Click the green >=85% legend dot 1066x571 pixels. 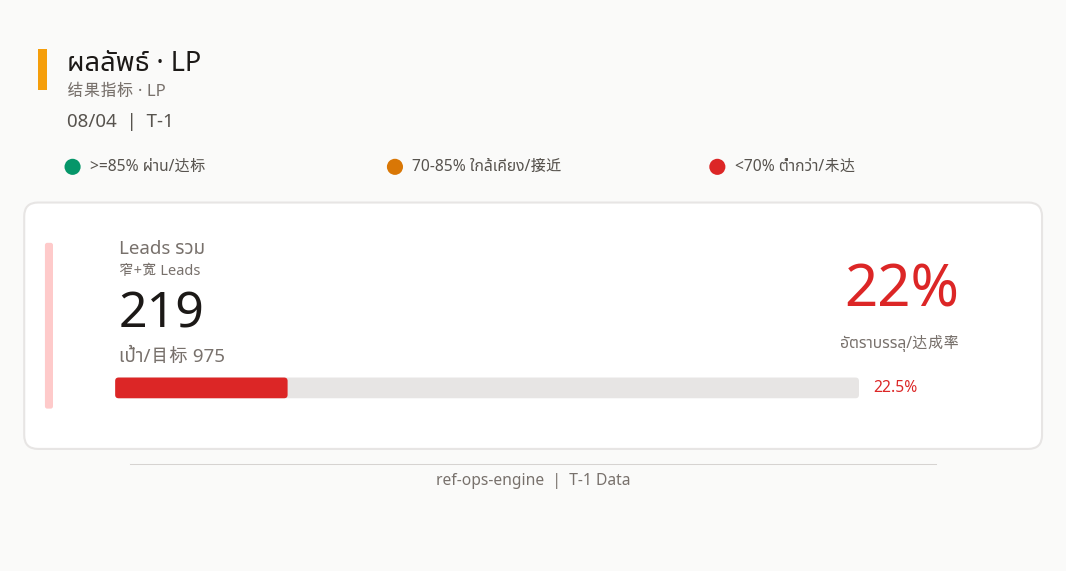tap(72, 167)
